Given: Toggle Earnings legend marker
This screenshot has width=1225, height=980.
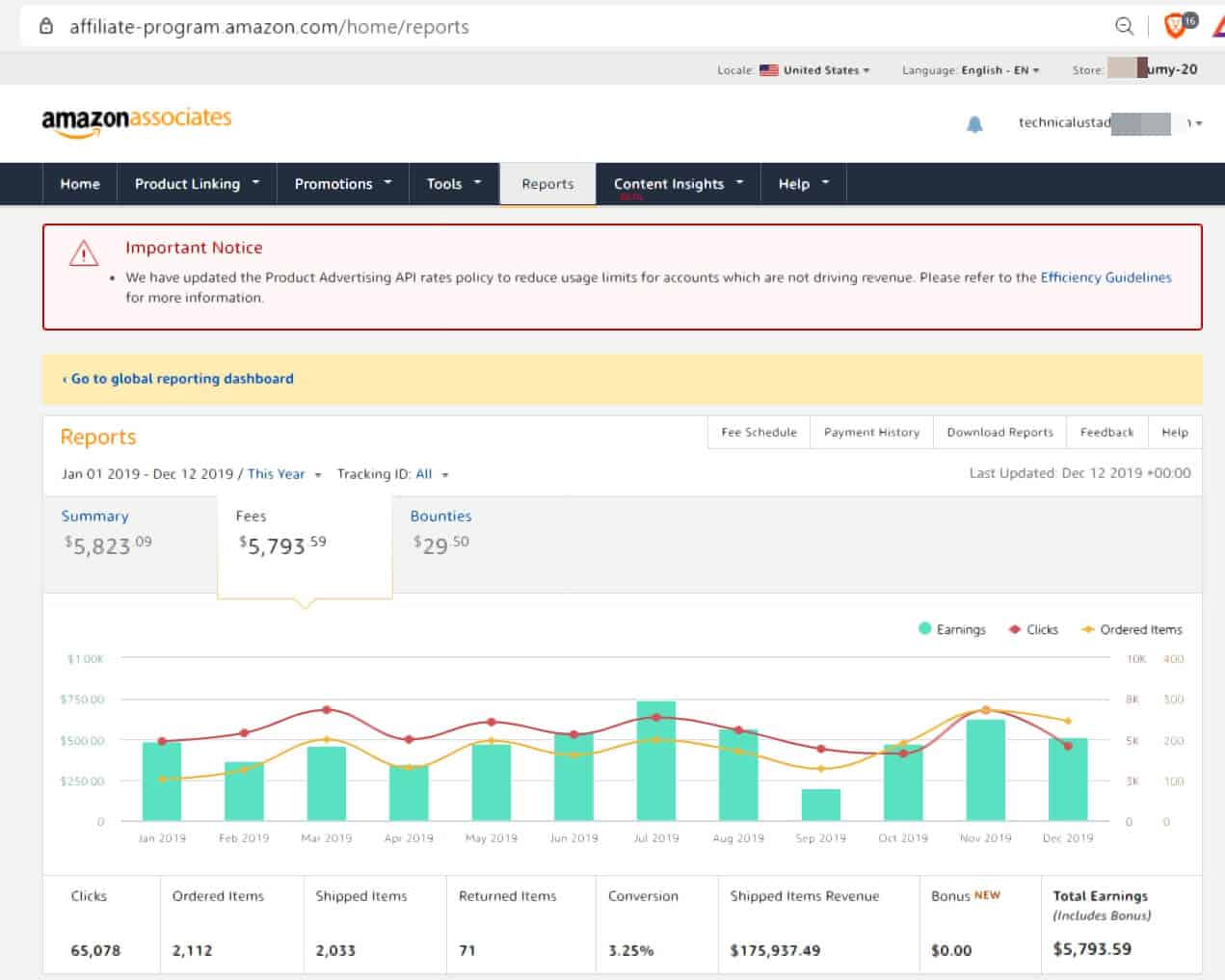Looking at the screenshot, I should coord(925,628).
